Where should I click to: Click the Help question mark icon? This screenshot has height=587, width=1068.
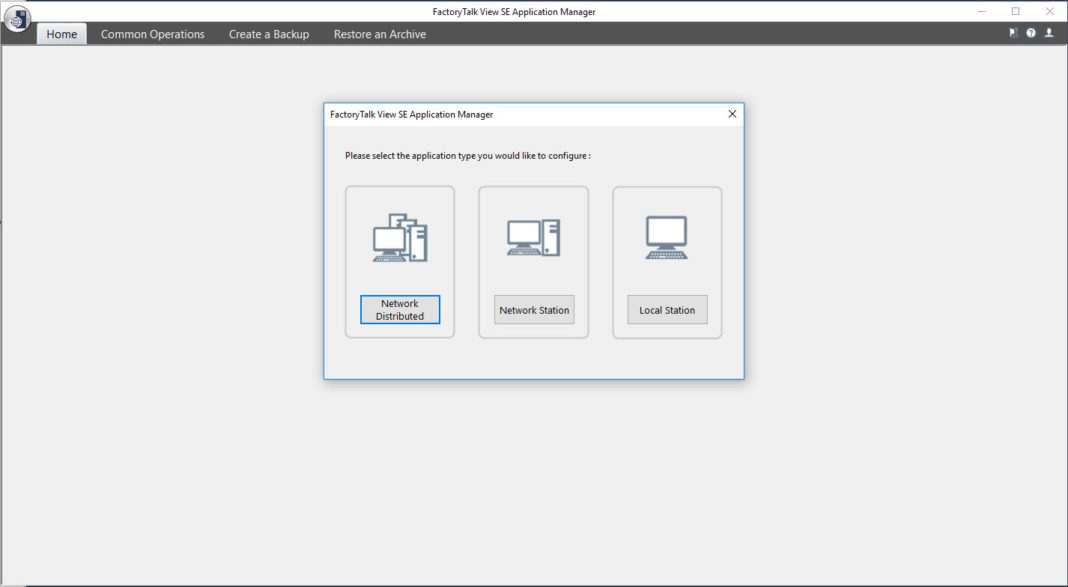click(x=1030, y=33)
